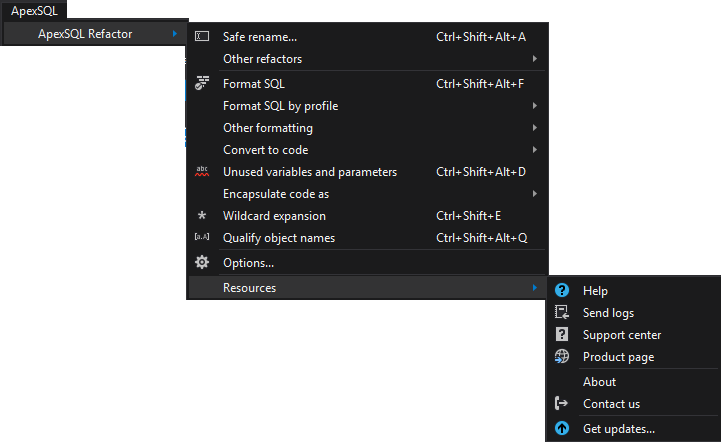Click the Safe rename icon
Image resolution: width=721 pixels, height=442 pixels.
click(x=202, y=36)
